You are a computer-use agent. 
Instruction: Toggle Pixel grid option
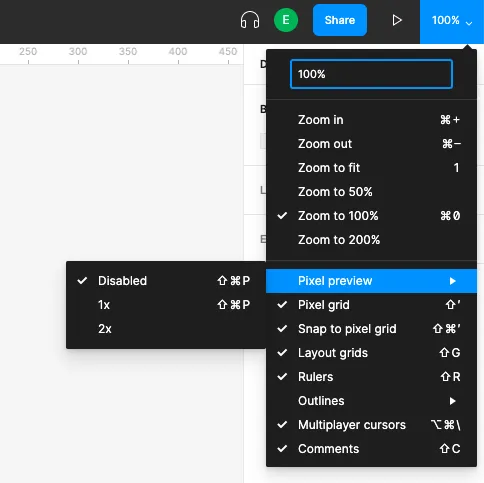tap(371, 305)
